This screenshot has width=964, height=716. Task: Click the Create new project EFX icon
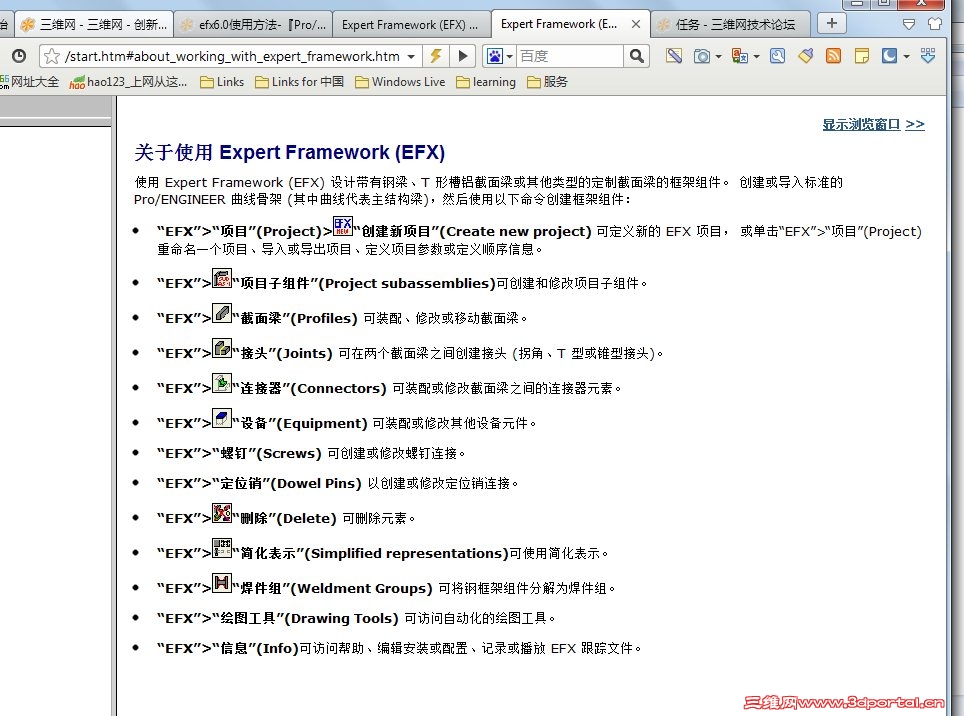click(x=343, y=226)
